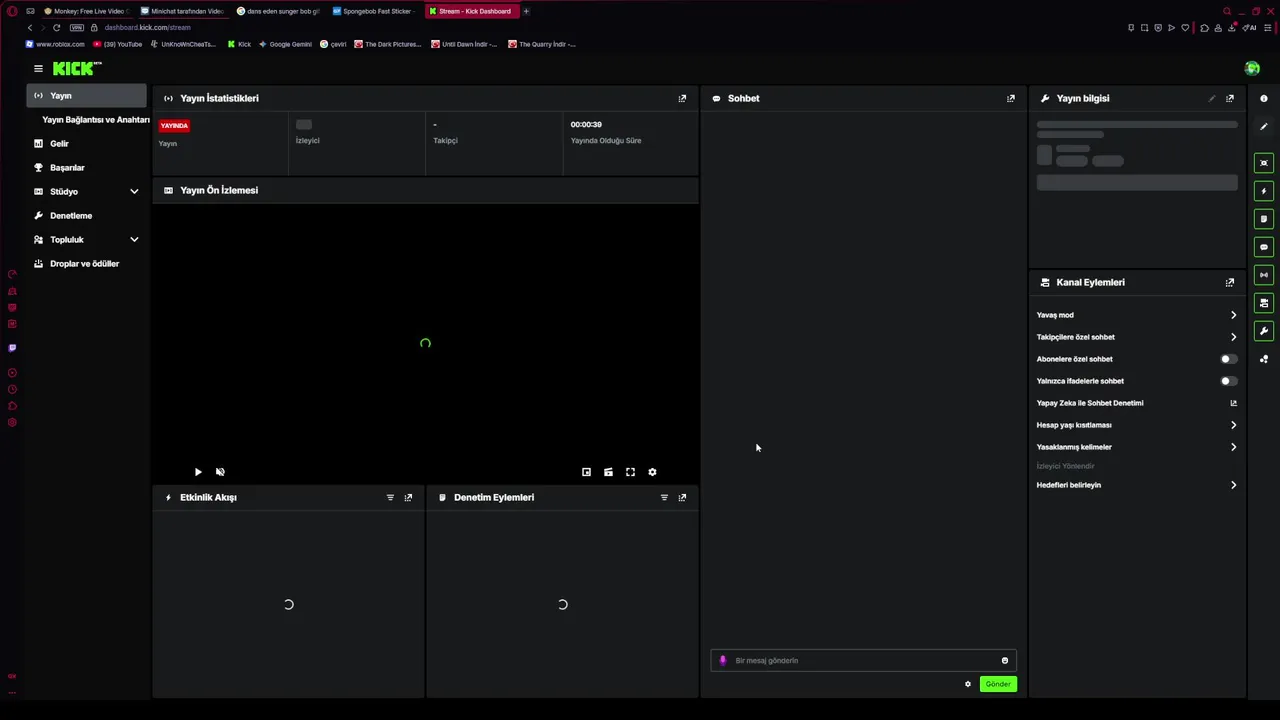This screenshot has height=720, width=1280.
Task: Open the user avatar menu
Action: click(x=1252, y=68)
